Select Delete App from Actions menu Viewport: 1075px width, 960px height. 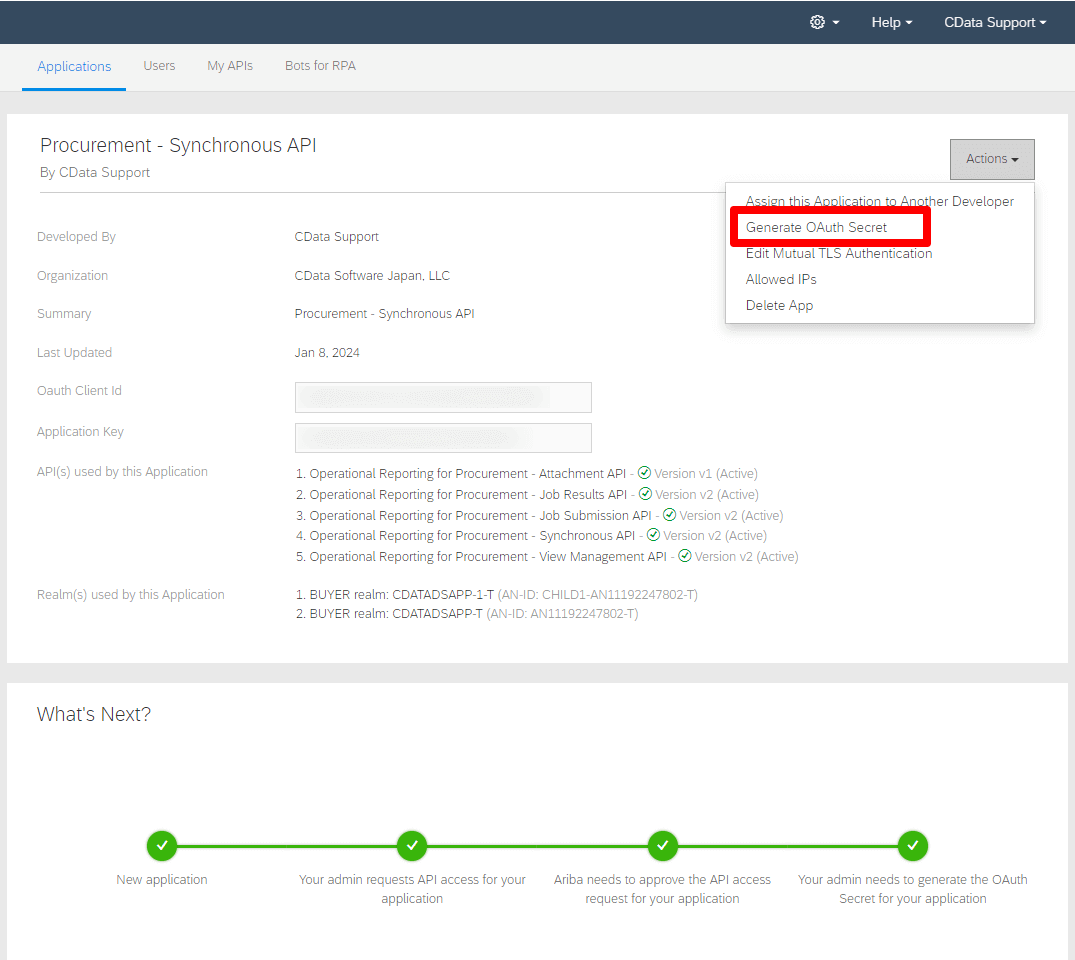[779, 305]
